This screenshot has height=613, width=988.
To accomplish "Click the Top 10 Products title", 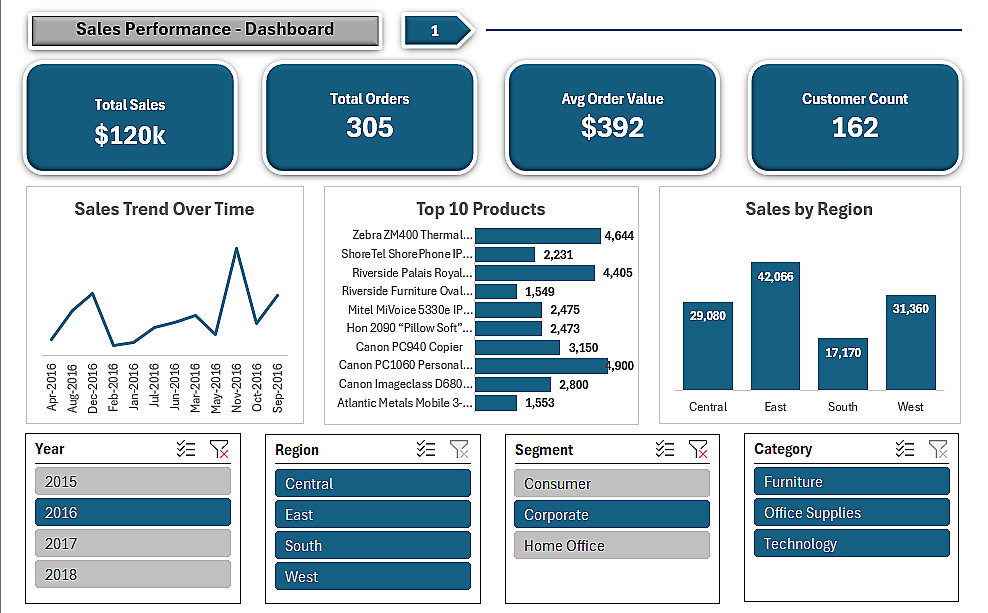I will tap(481, 209).
